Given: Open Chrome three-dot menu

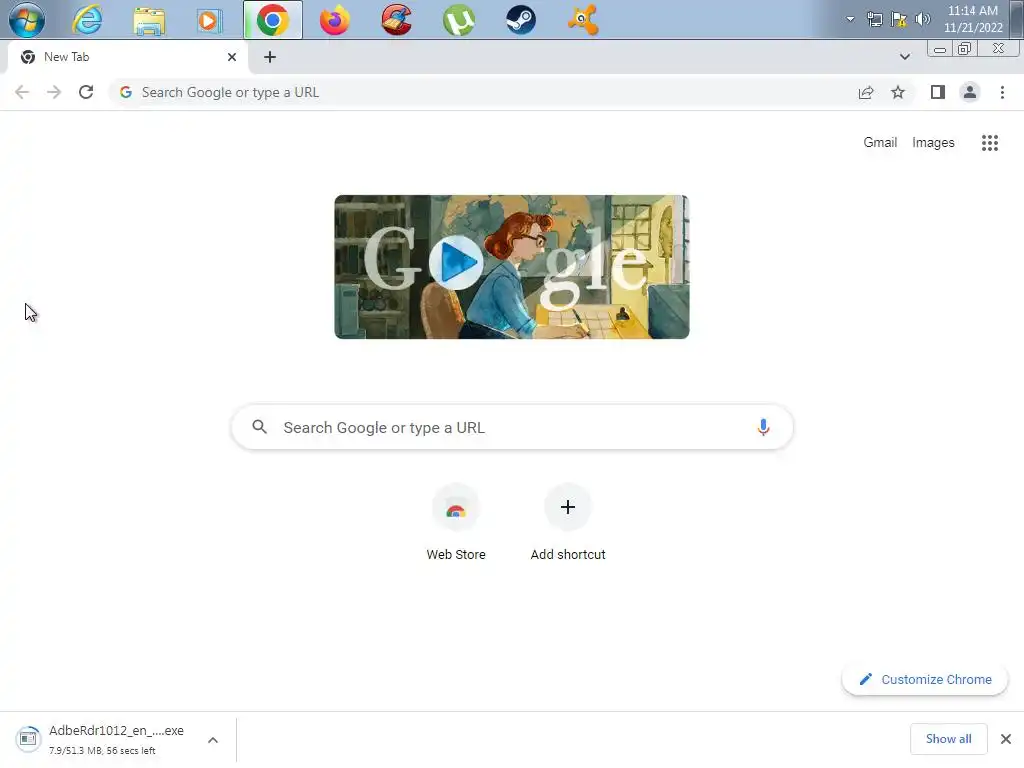Looking at the screenshot, I should click(1002, 92).
